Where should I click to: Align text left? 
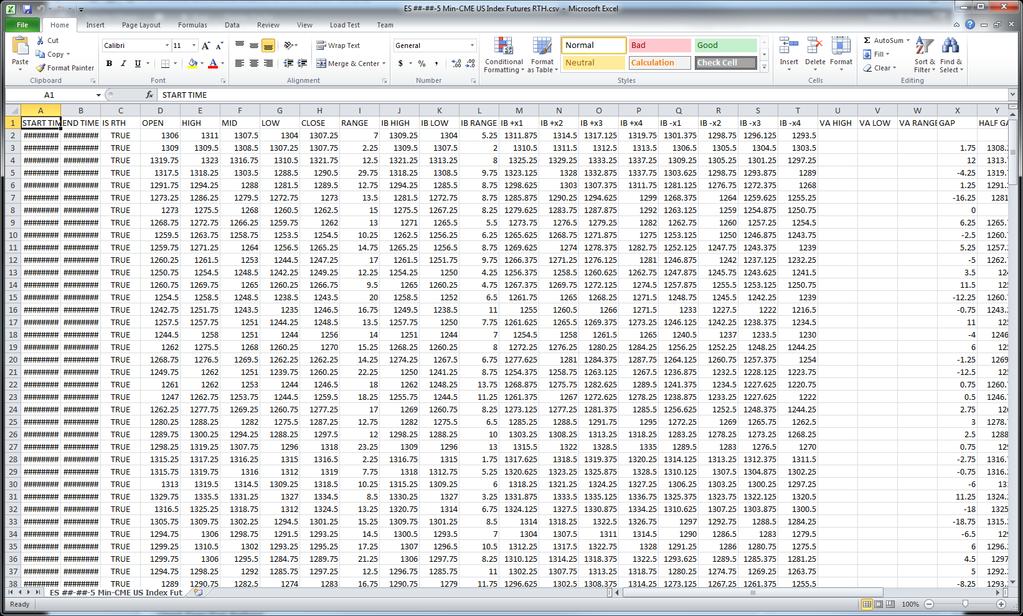click(x=239, y=63)
